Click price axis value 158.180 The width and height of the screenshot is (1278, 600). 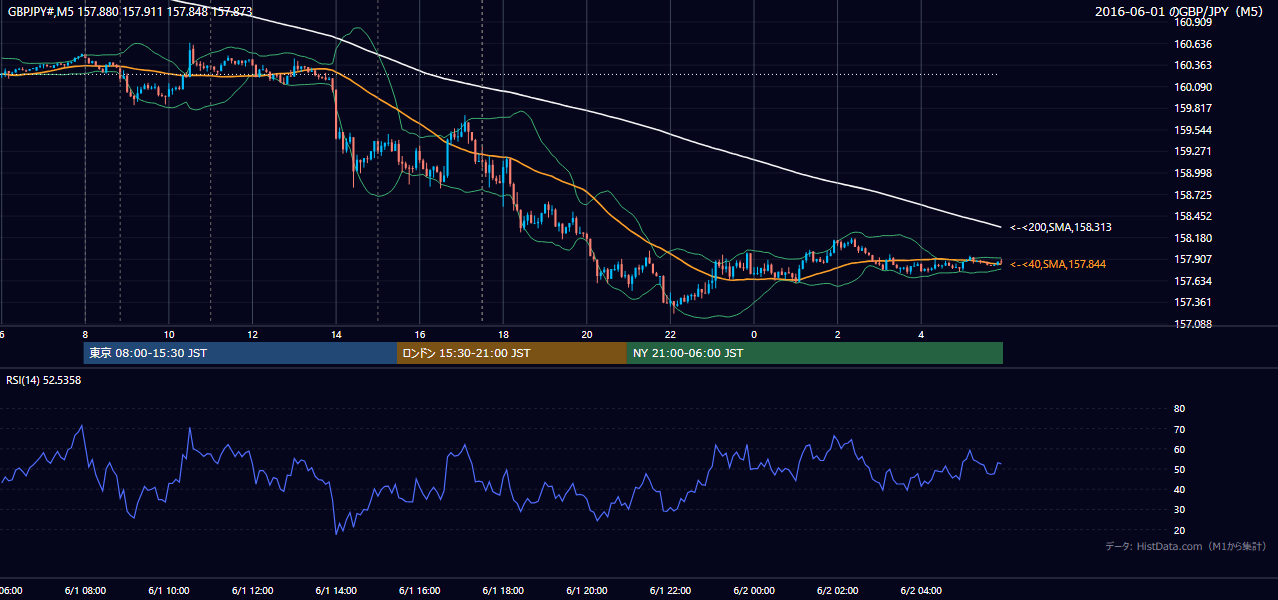point(1194,238)
